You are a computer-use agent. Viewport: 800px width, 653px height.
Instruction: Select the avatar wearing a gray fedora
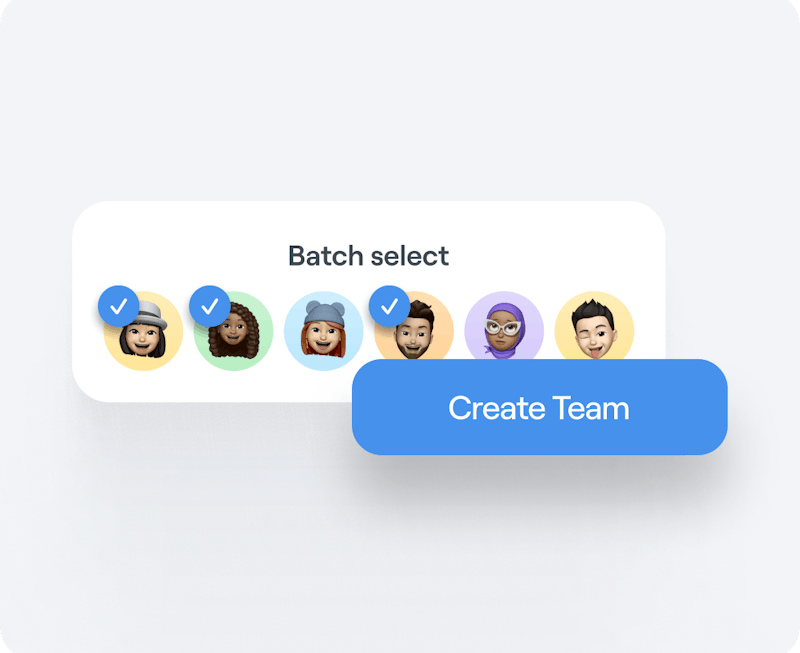[143, 331]
